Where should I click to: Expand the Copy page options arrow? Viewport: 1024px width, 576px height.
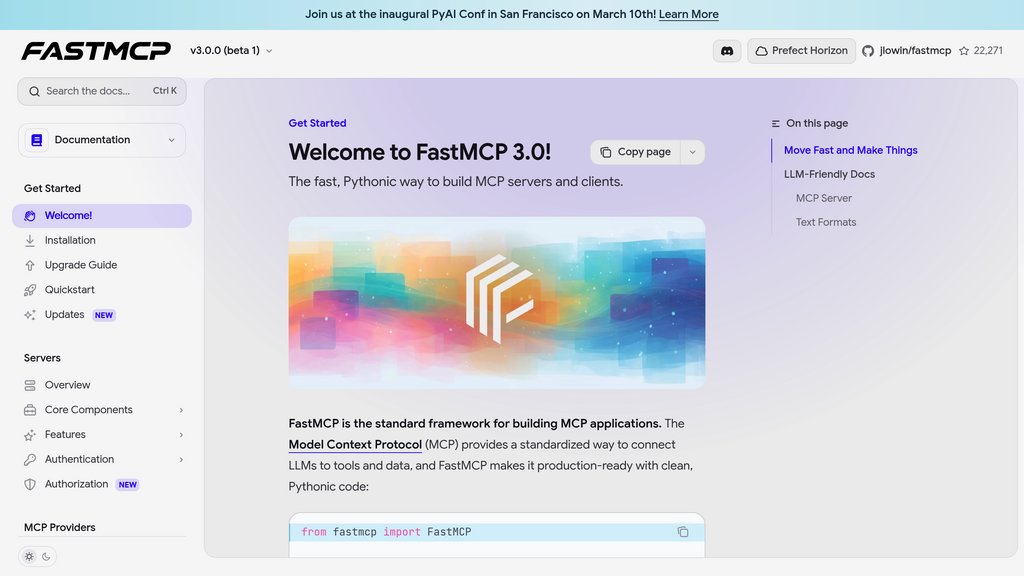pos(692,152)
